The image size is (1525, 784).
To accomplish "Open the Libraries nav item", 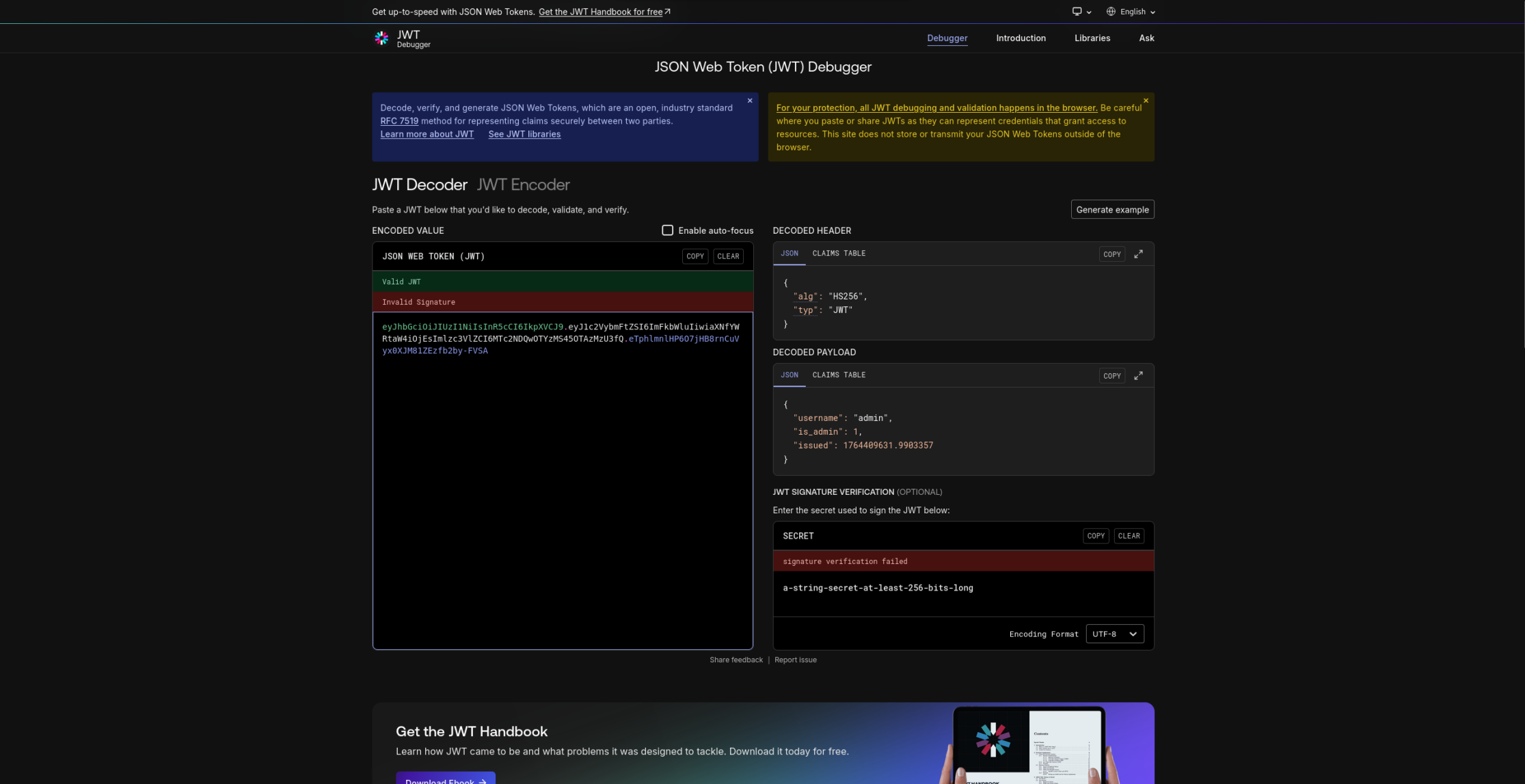I will tap(1092, 38).
